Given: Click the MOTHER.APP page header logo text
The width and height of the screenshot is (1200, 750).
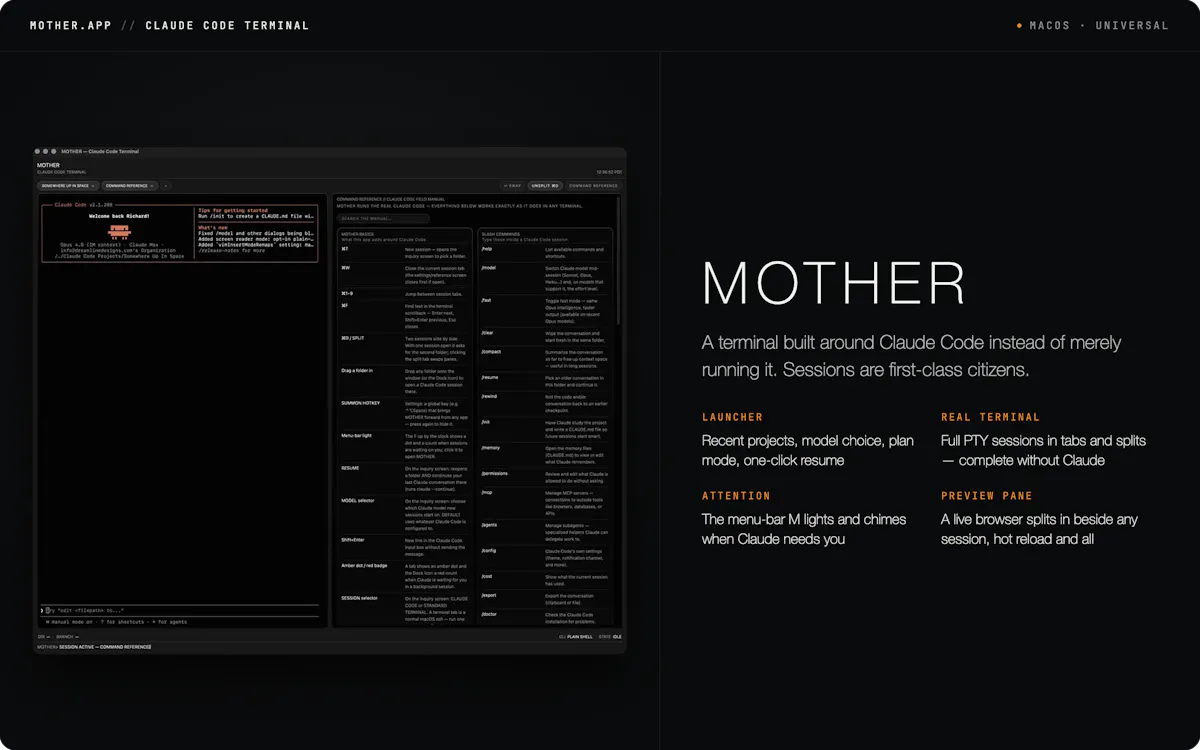Looking at the screenshot, I should click(x=71, y=25).
